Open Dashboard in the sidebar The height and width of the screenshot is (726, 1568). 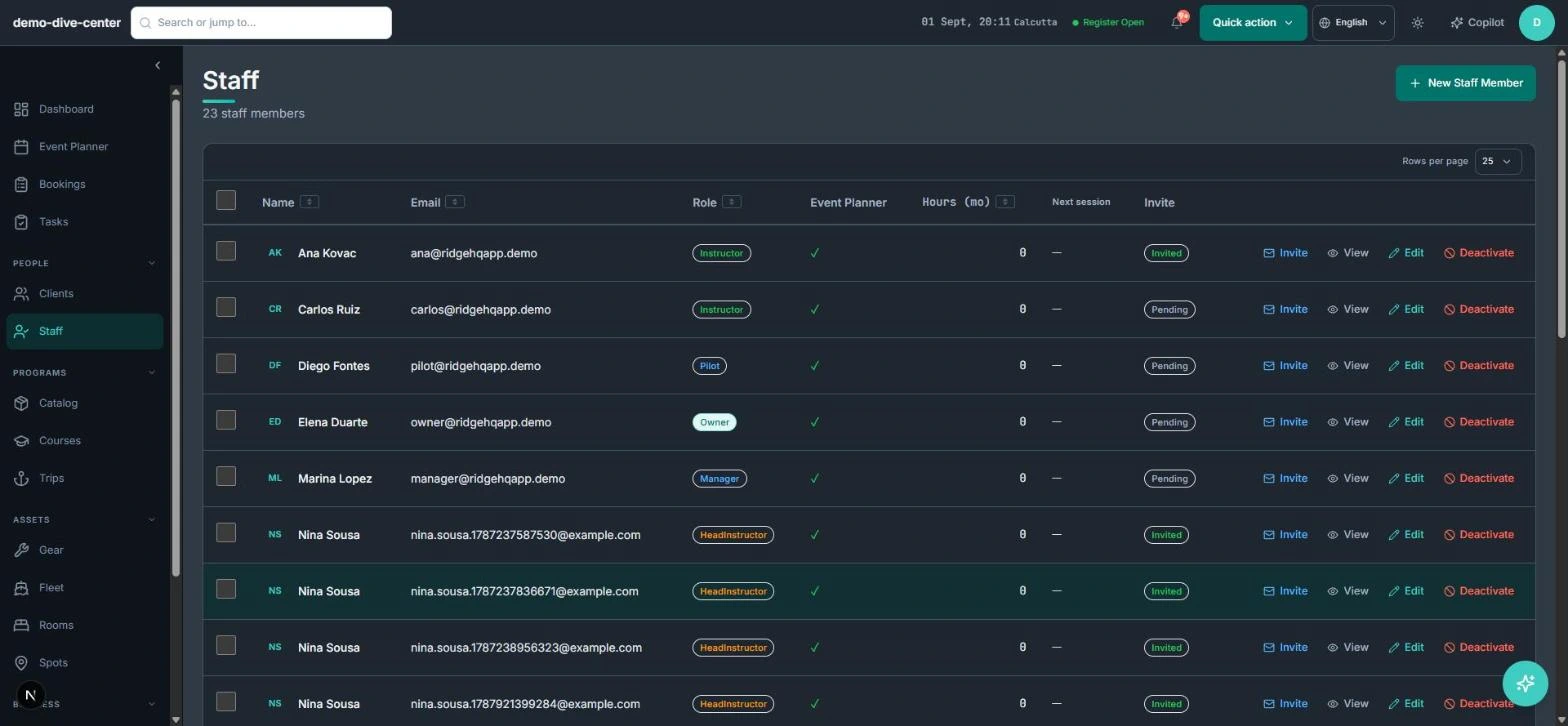coord(85,109)
